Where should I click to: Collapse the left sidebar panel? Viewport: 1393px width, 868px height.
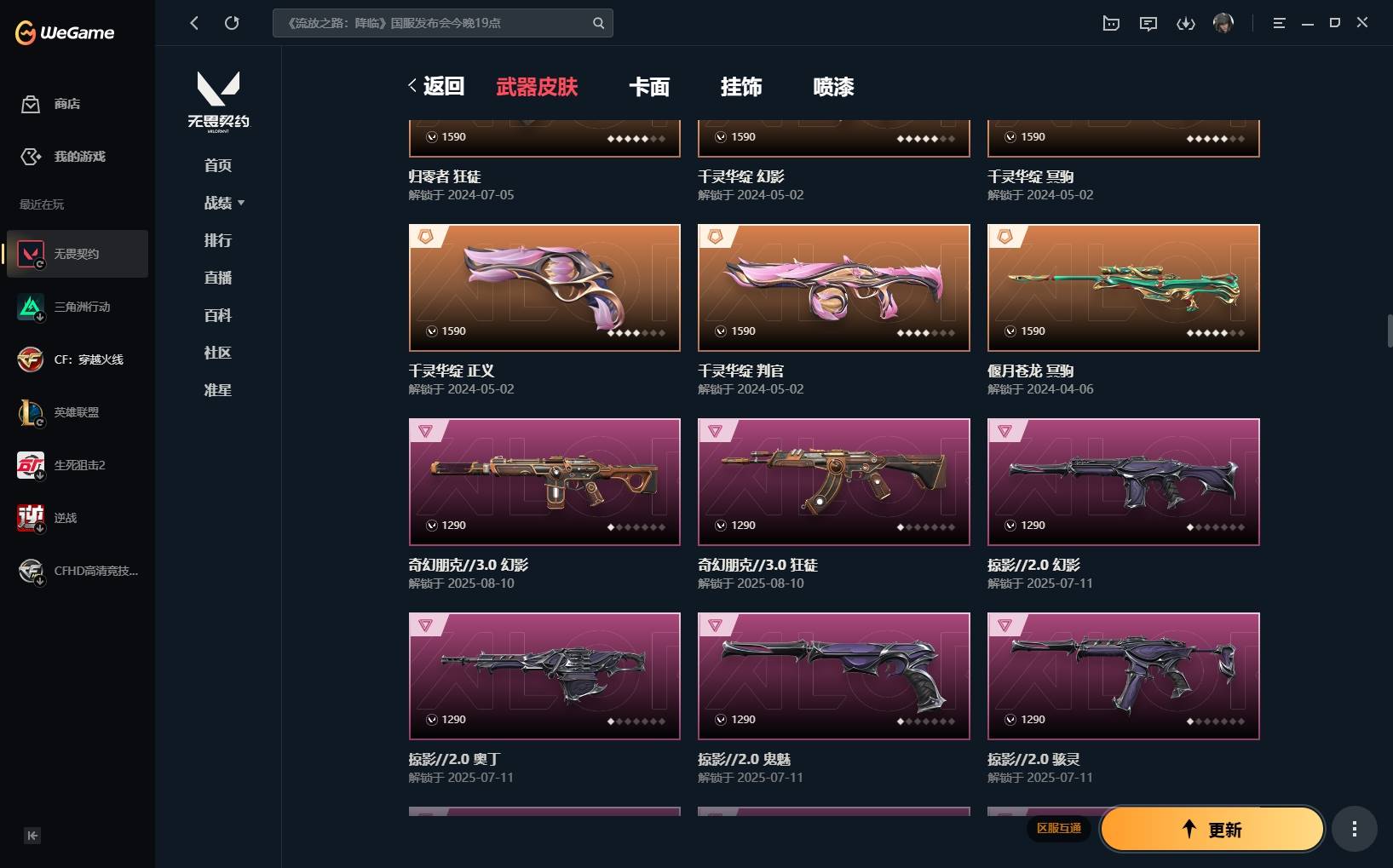(32, 836)
